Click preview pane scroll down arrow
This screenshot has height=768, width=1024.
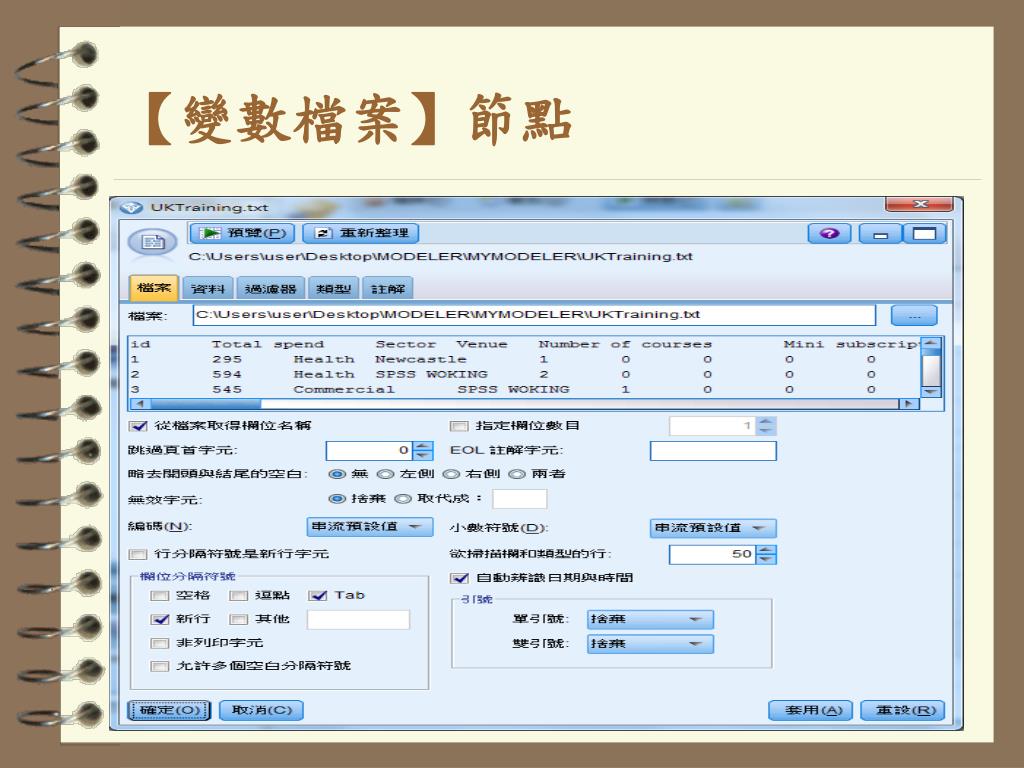[931, 392]
